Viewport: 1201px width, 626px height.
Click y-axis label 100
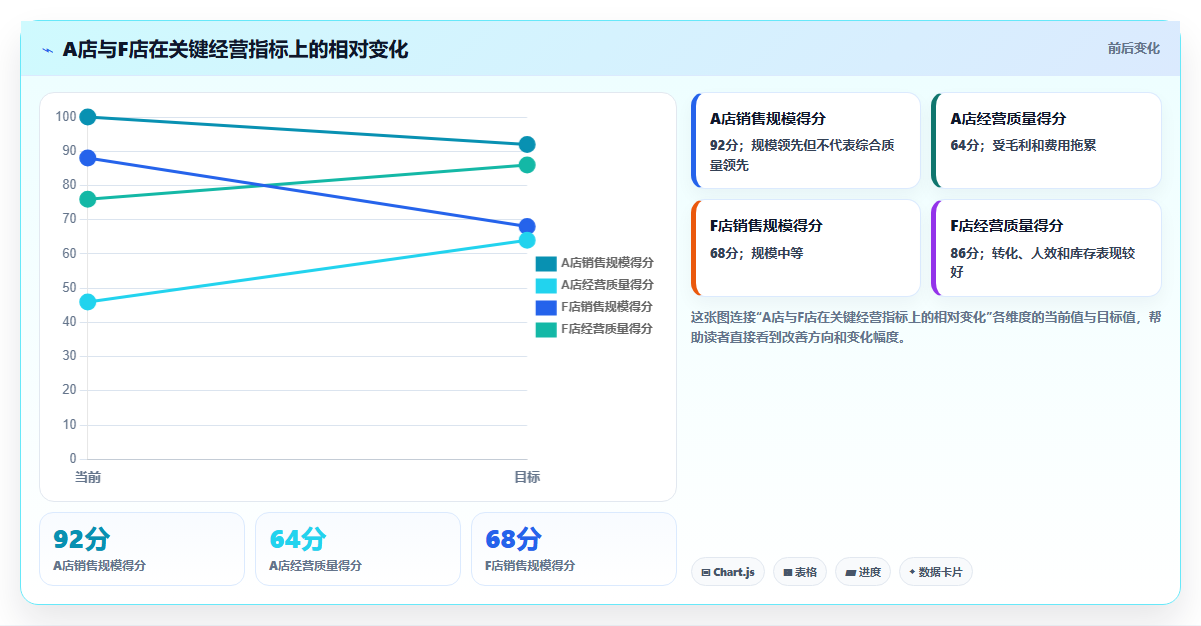point(66,117)
